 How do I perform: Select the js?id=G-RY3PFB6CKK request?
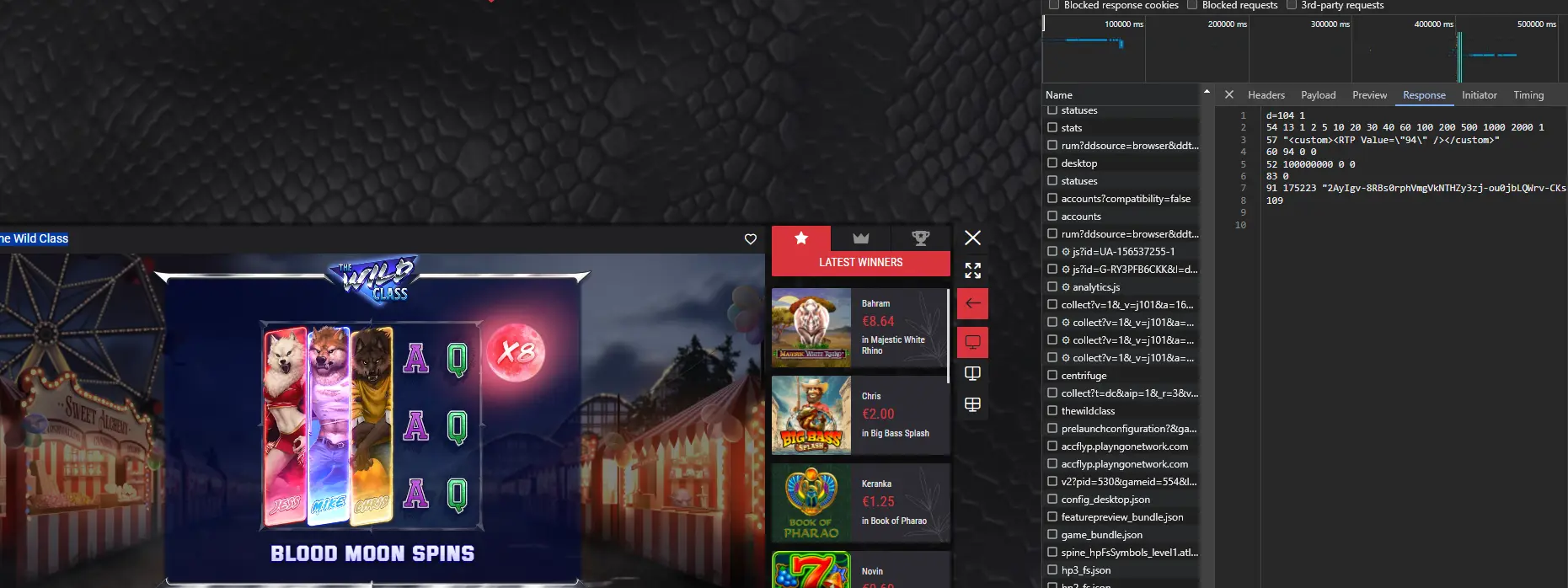pyautogui.click(x=1121, y=270)
